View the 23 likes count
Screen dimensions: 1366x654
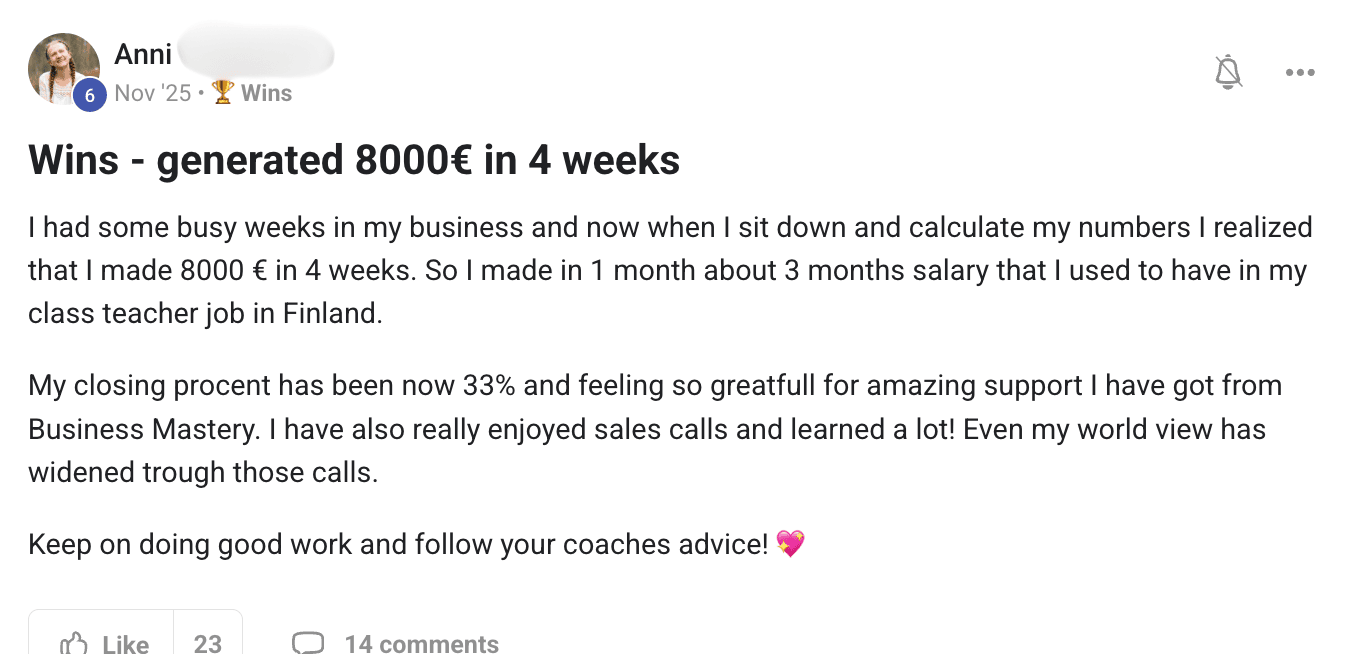[208, 643]
